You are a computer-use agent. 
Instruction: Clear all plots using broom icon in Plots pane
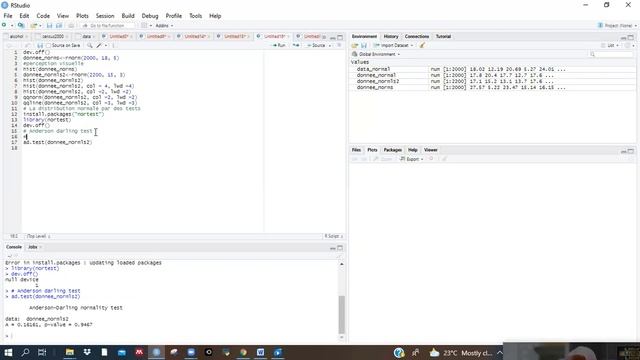pyautogui.click(x=444, y=159)
